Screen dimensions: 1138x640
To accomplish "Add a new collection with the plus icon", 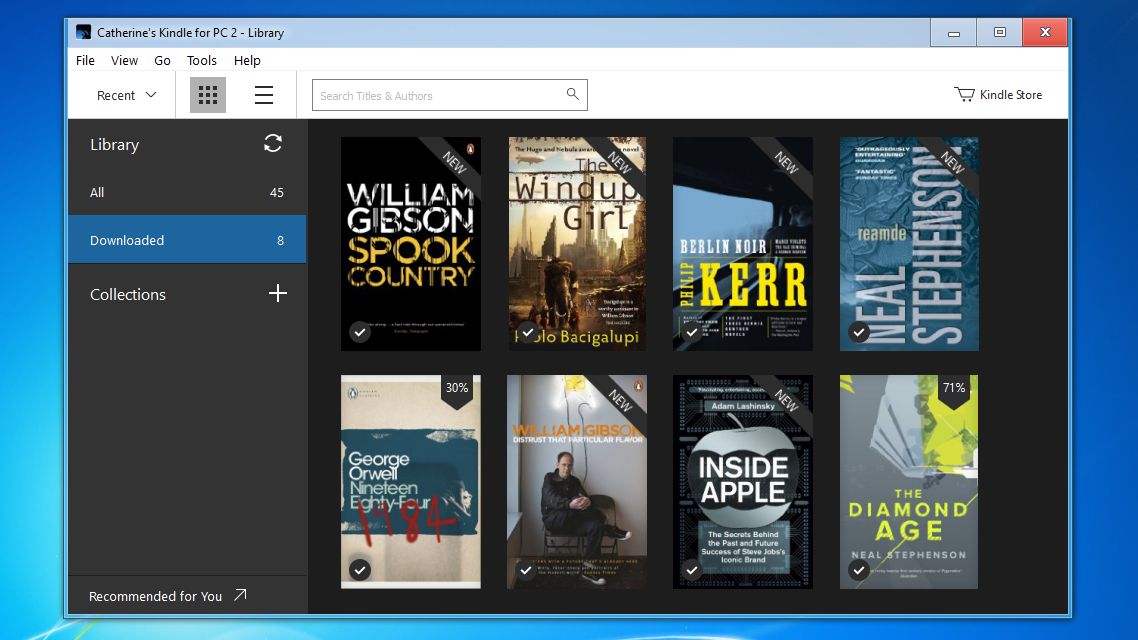I will [277, 293].
